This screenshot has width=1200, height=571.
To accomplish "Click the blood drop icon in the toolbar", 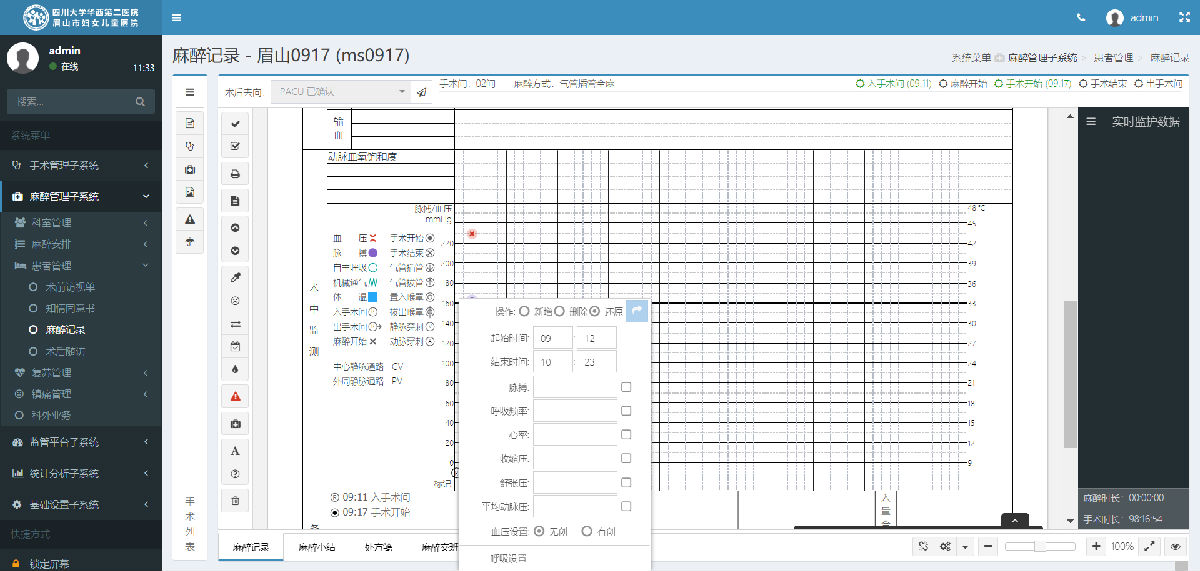I will pos(235,369).
